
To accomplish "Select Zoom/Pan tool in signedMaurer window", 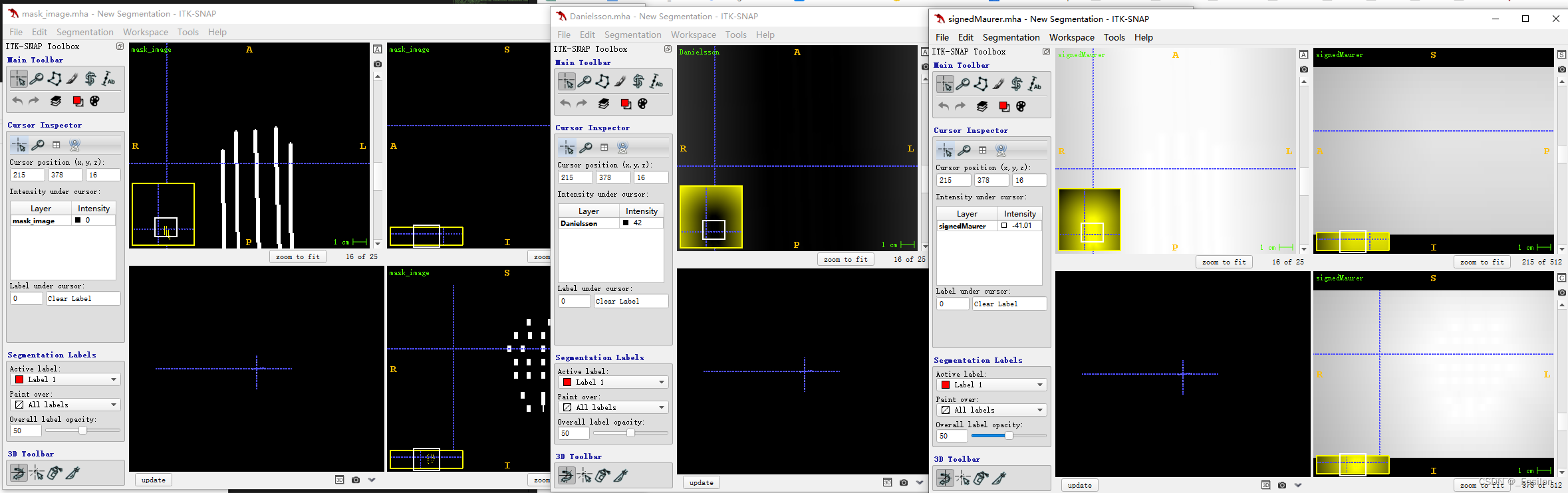I will coord(963,84).
